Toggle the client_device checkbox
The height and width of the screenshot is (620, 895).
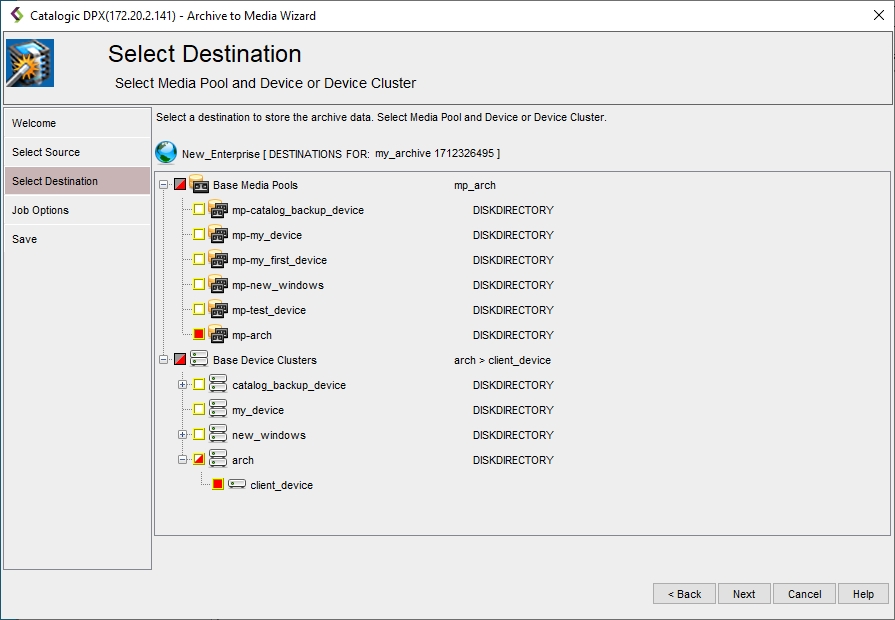(x=218, y=485)
